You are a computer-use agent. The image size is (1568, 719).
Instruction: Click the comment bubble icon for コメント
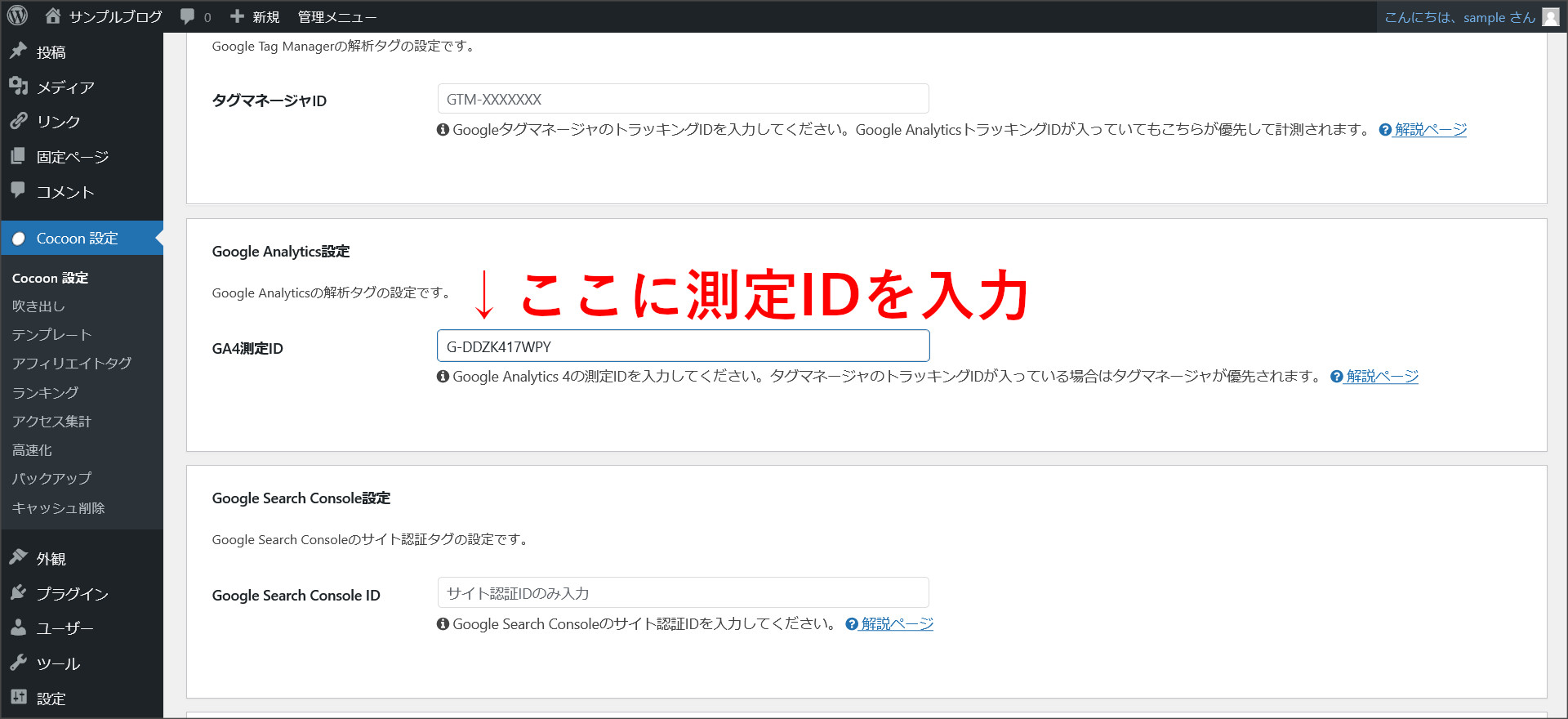[x=19, y=190]
